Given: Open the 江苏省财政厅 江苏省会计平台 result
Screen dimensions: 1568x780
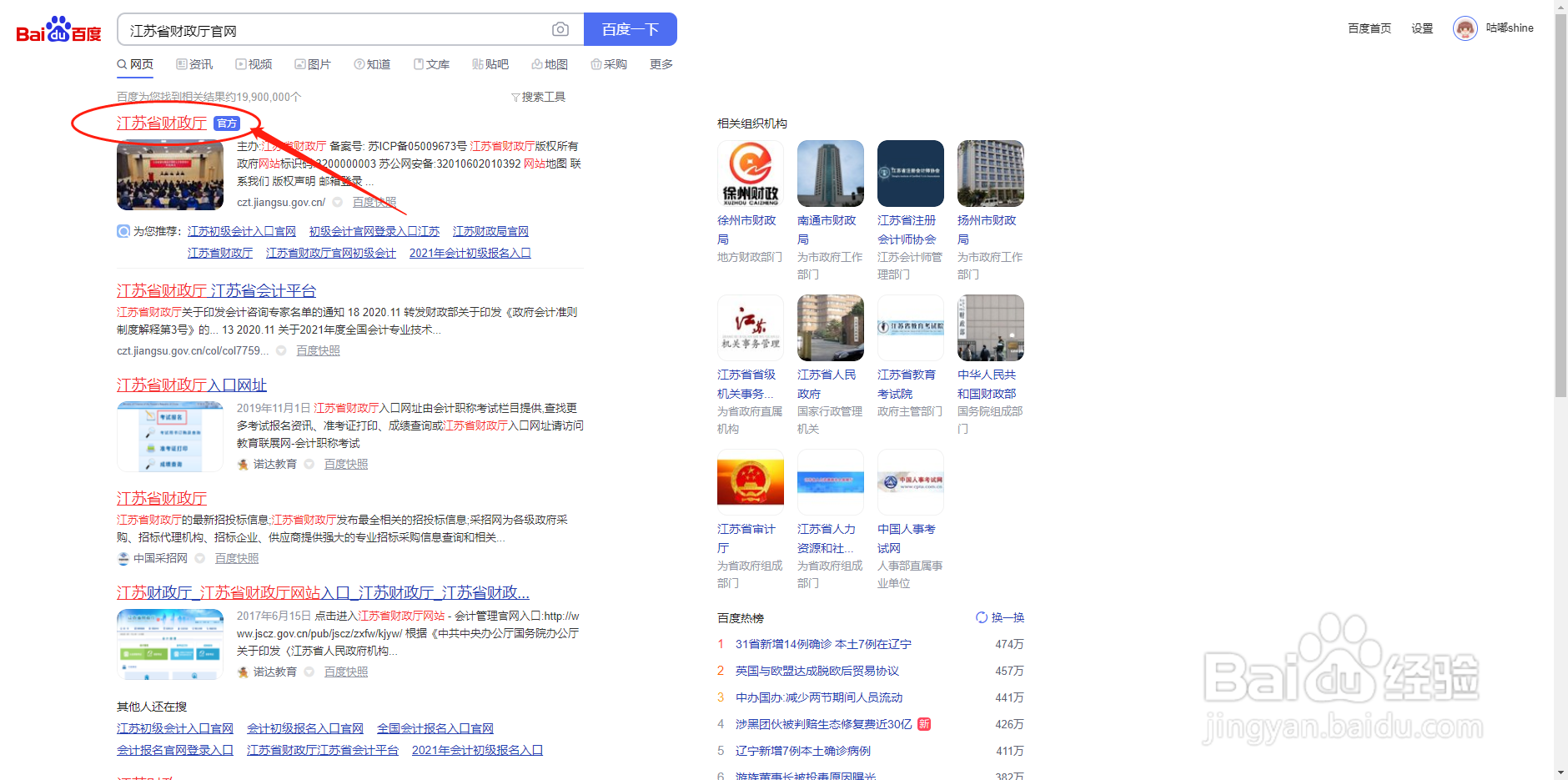Looking at the screenshot, I should click(216, 291).
